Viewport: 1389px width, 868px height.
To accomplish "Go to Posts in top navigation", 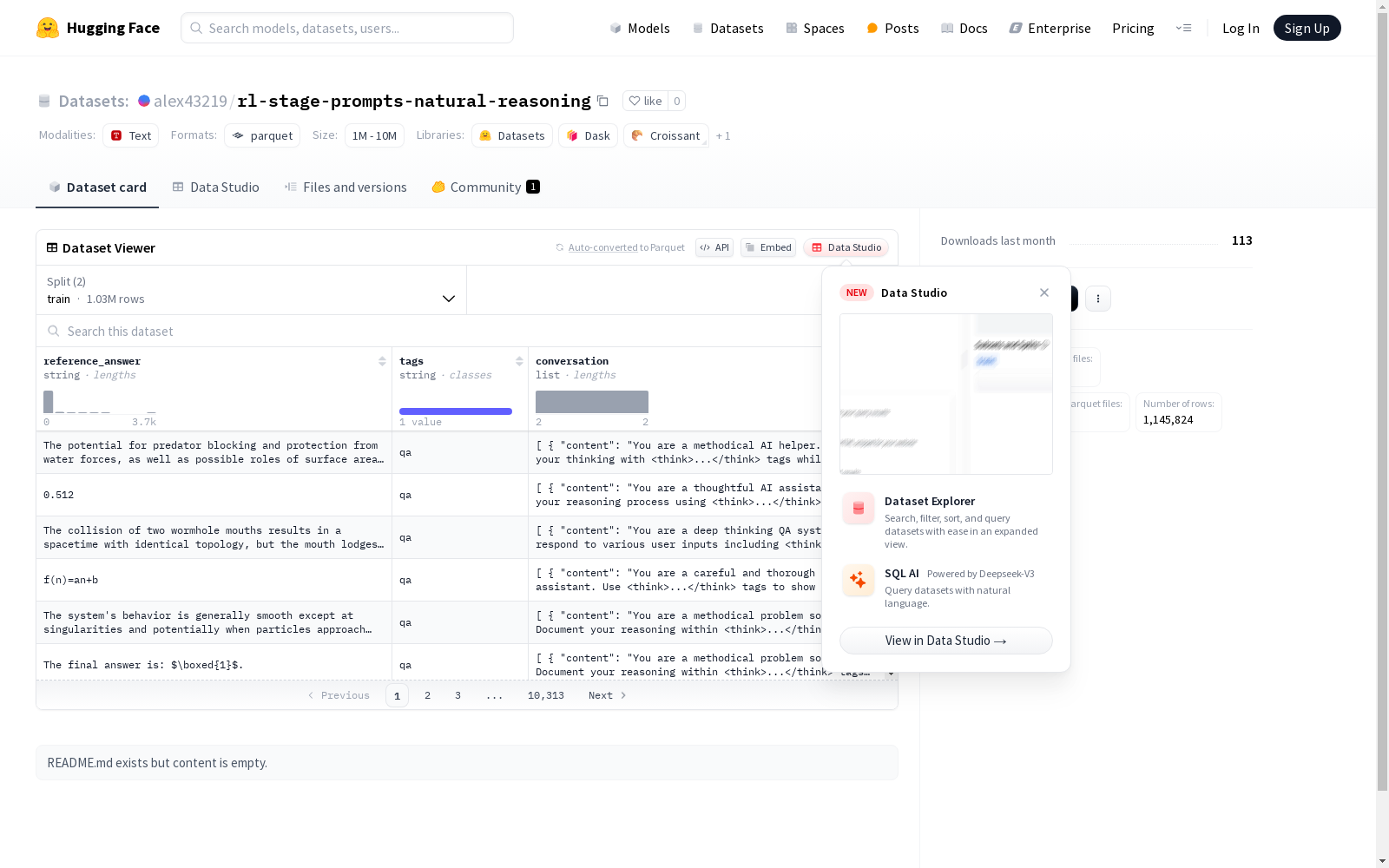I will coord(892,28).
